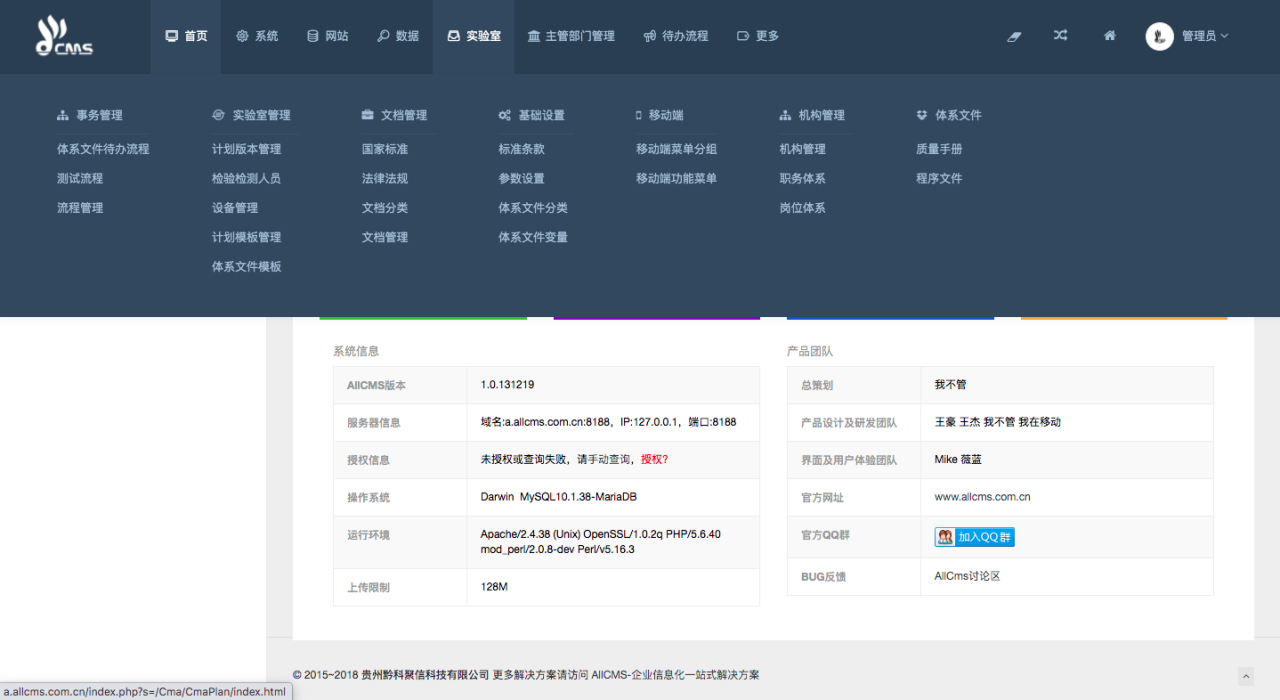Click 质量手册 under 体系文件
The image size is (1280, 700).
pos(939,149)
